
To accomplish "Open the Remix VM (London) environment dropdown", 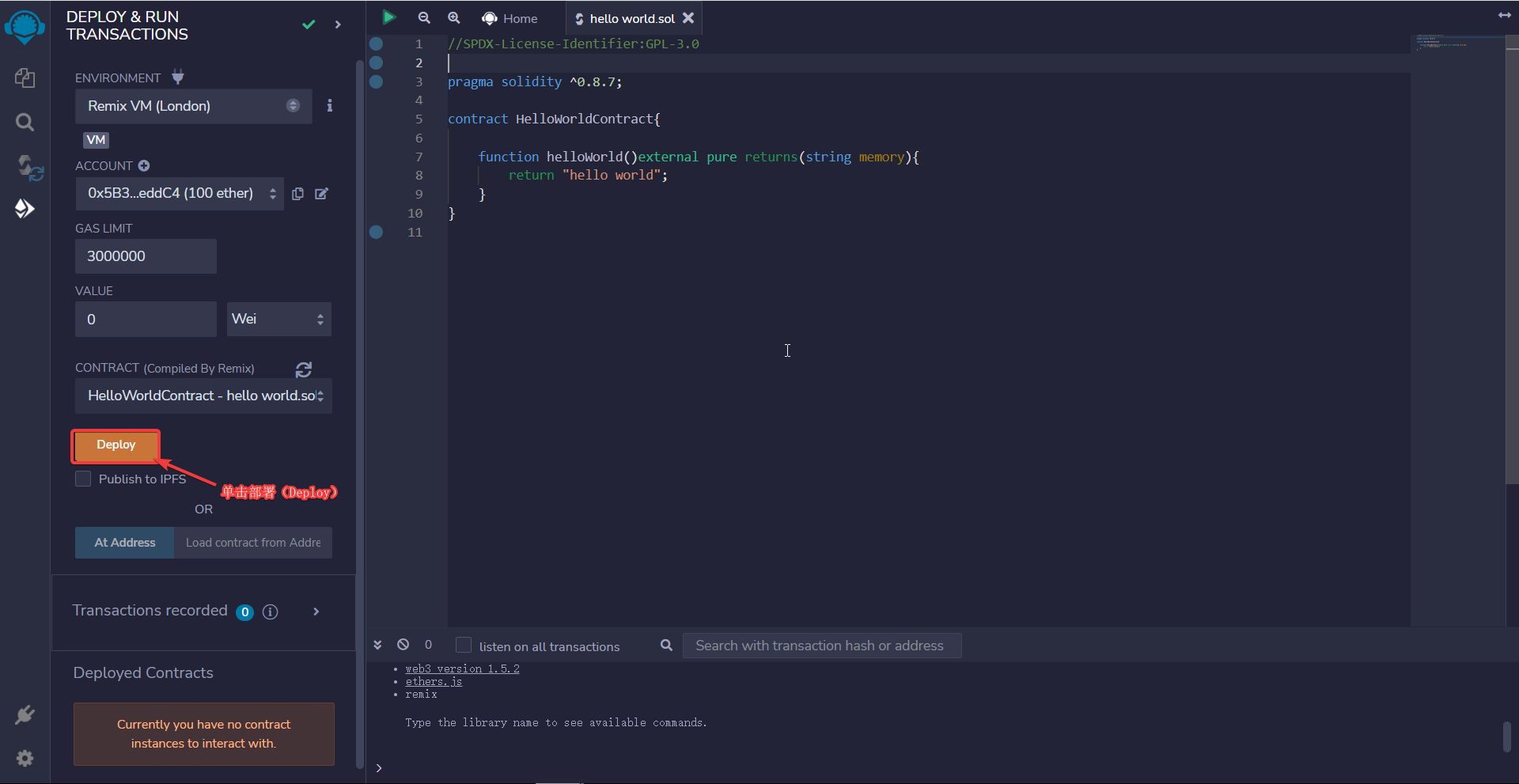I will tap(193, 106).
